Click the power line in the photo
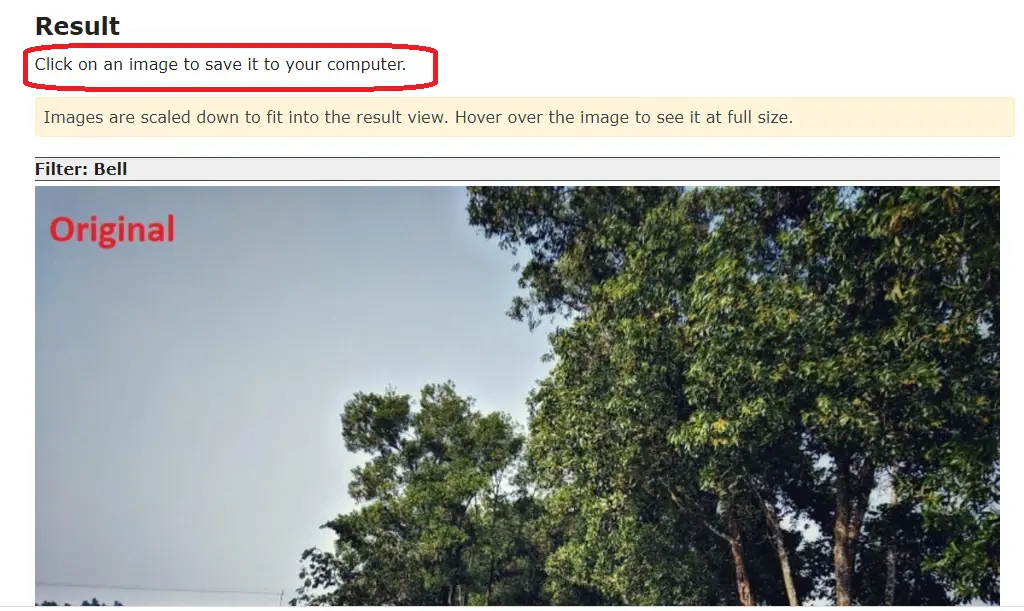Screen dimensions: 1024x611 point(157,588)
